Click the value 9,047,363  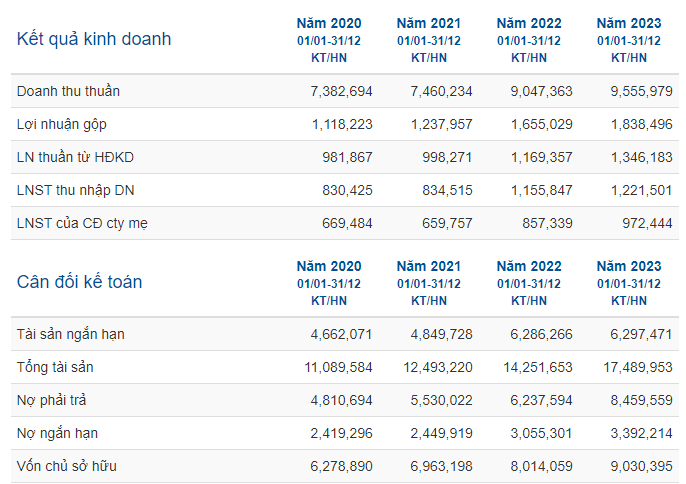tap(541, 91)
